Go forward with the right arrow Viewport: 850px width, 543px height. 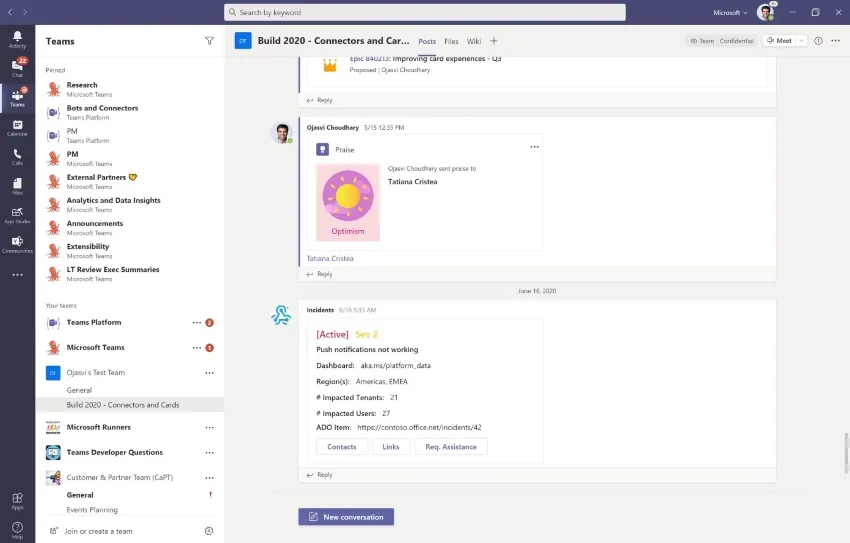(25, 12)
